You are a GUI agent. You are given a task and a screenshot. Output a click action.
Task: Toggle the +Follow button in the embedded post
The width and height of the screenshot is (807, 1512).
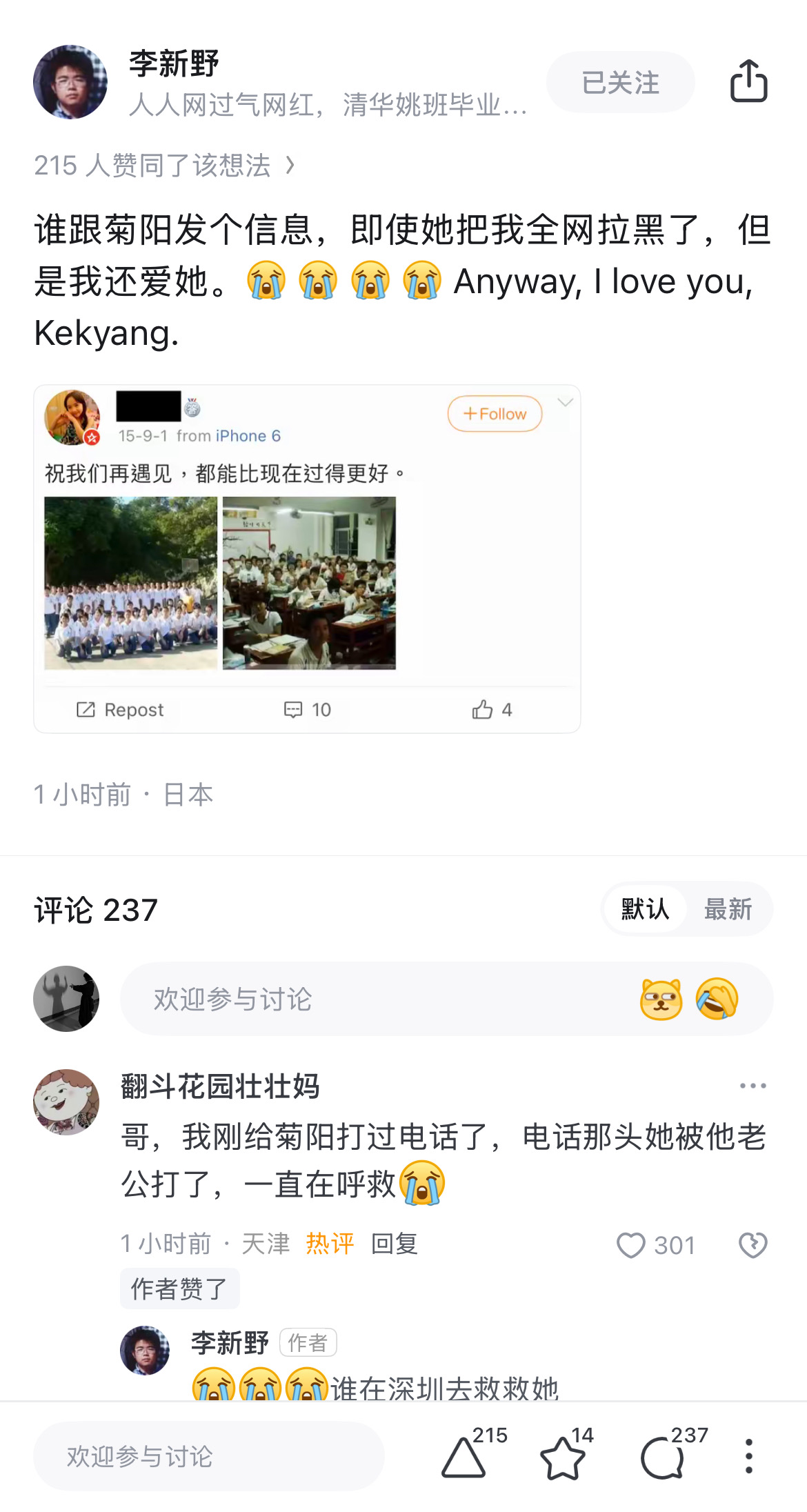[495, 414]
